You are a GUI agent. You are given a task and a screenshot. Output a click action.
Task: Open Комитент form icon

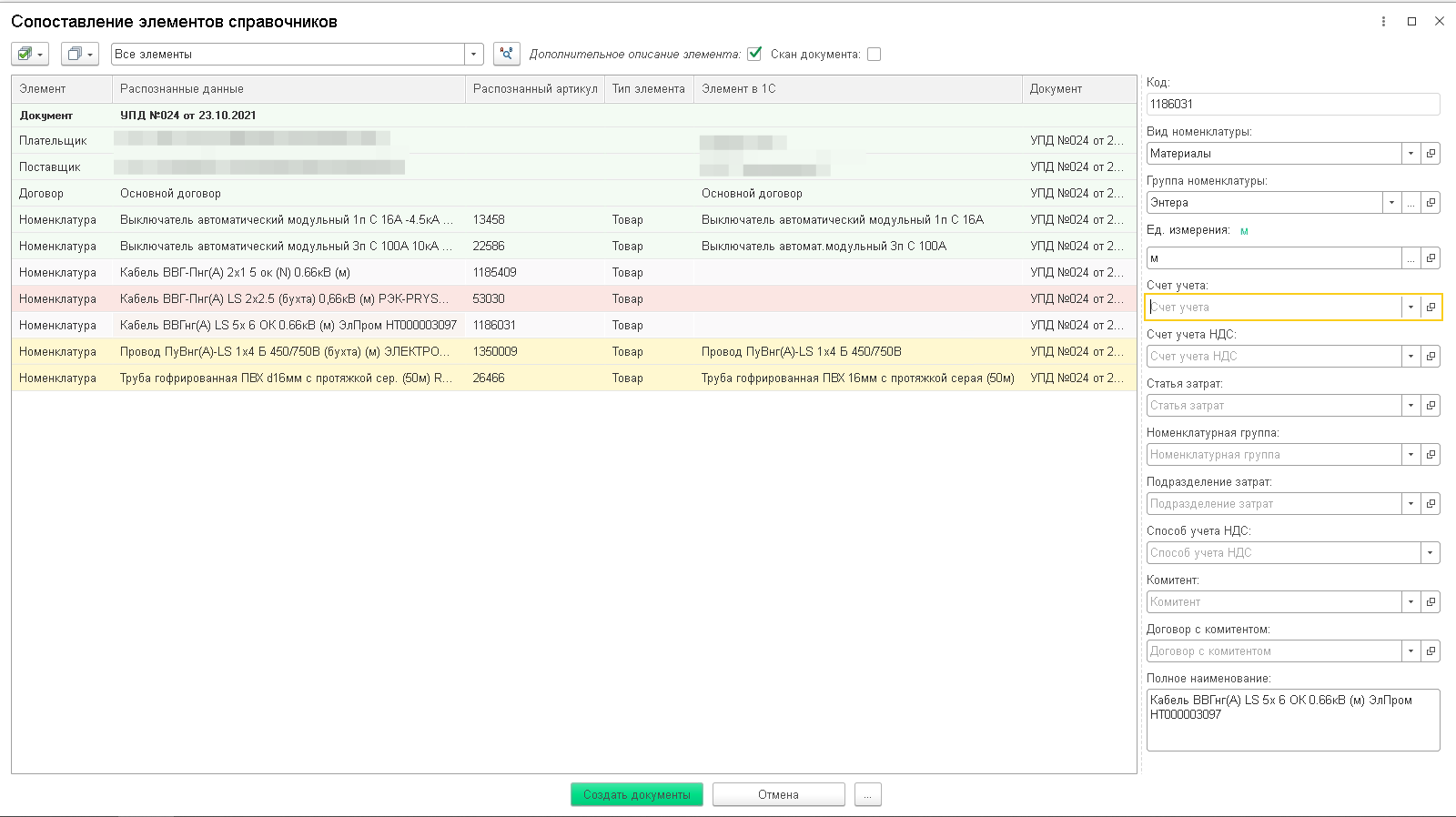pos(1431,602)
